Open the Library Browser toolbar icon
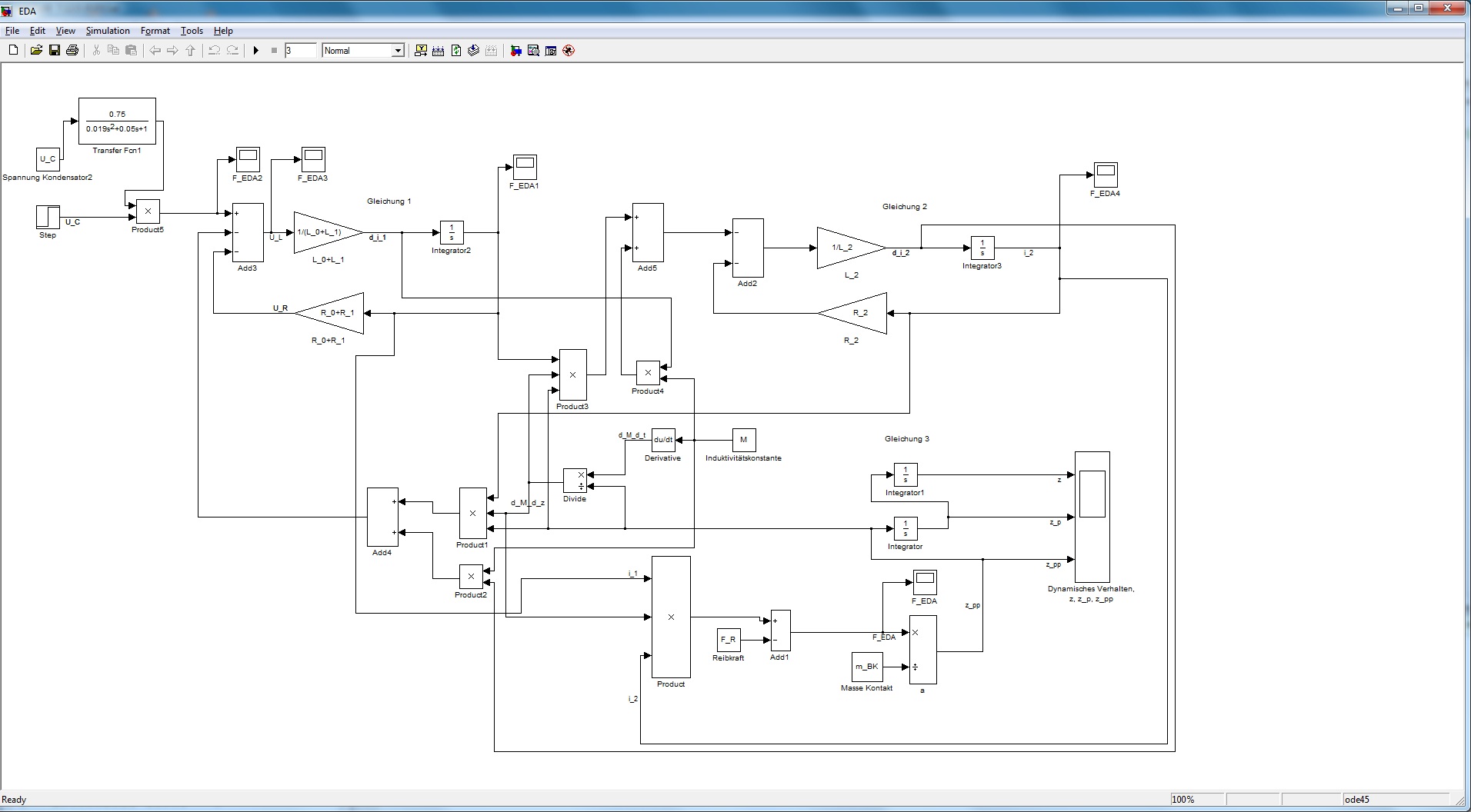The image size is (1471, 812). coord(516,51)
